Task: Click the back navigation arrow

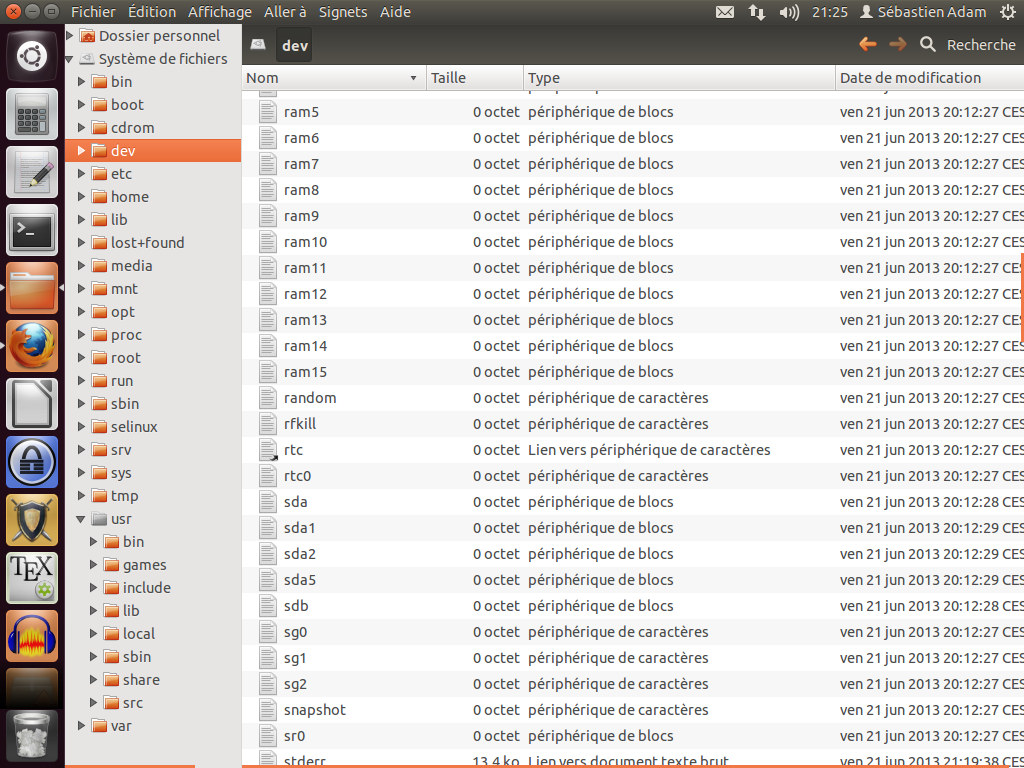Action: (x=867, y=44)
